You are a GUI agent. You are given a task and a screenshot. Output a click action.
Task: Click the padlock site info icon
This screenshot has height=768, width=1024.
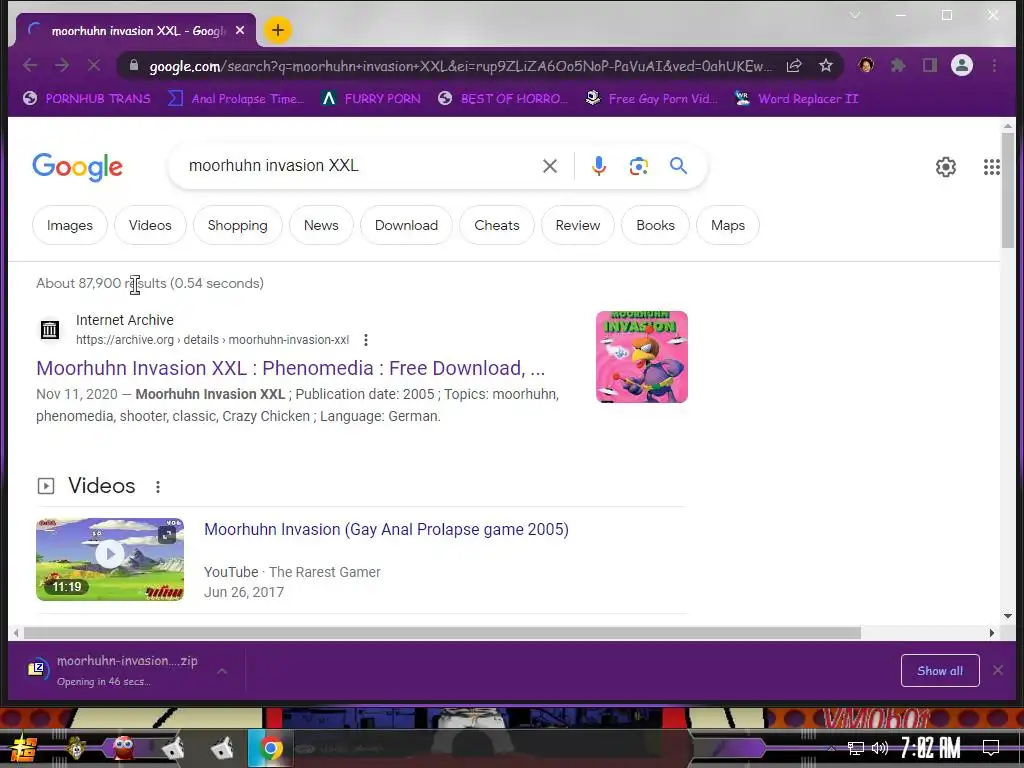[134, 65]
